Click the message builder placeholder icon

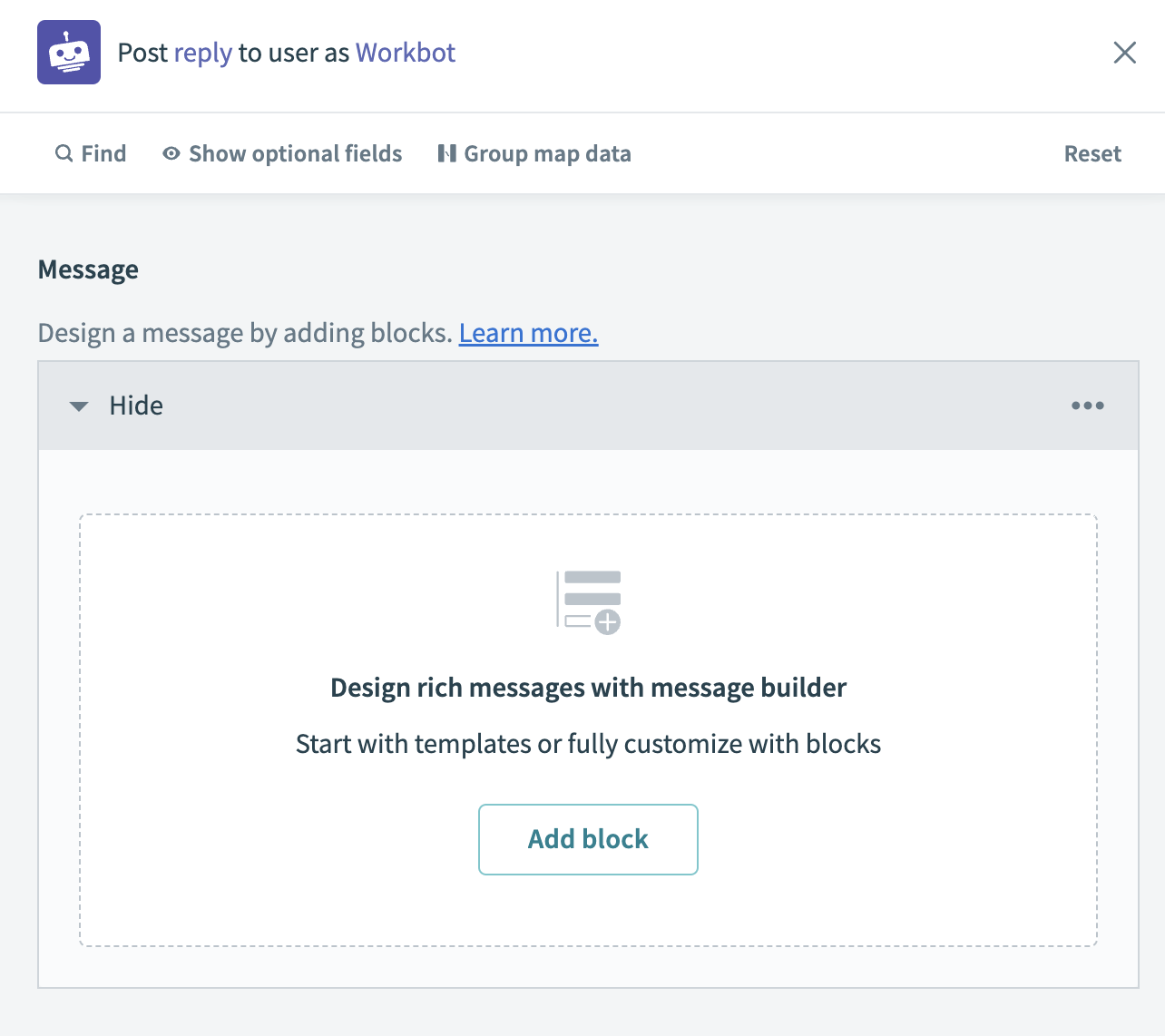pyautogui.click(x=589, y=602)
